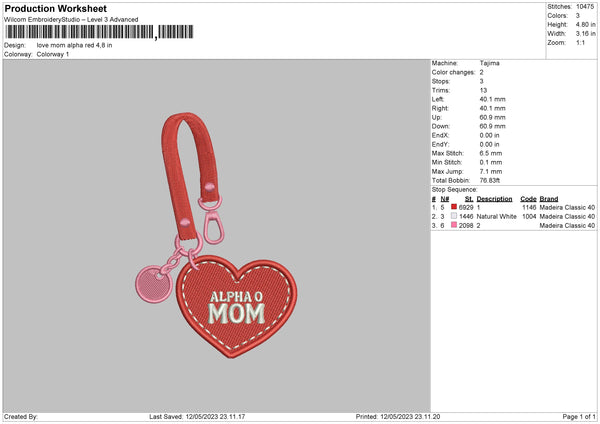The width and height of the screenshot is (600, 424).
Task: Click the 'Max Stitch:' value 6.5 mm
Action: pyautogui.click(x=491, y=153)
